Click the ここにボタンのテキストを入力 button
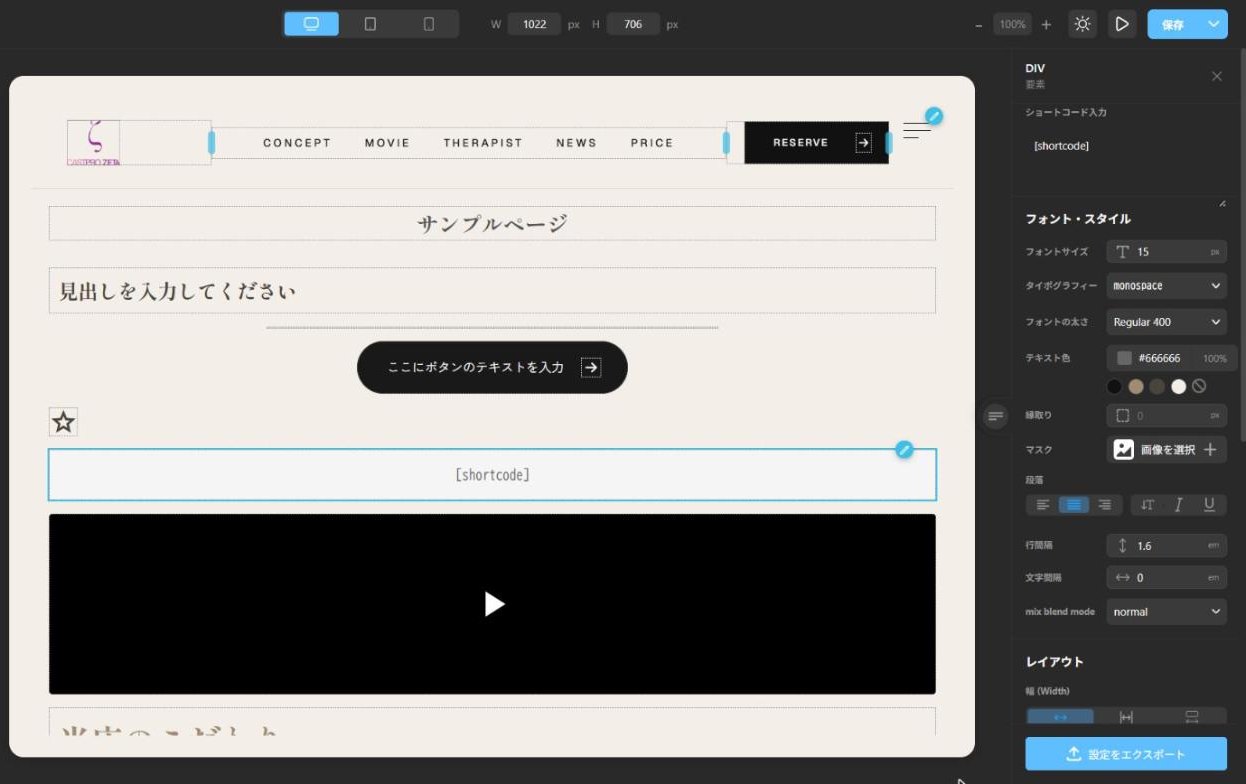 (x=492, y=367)
